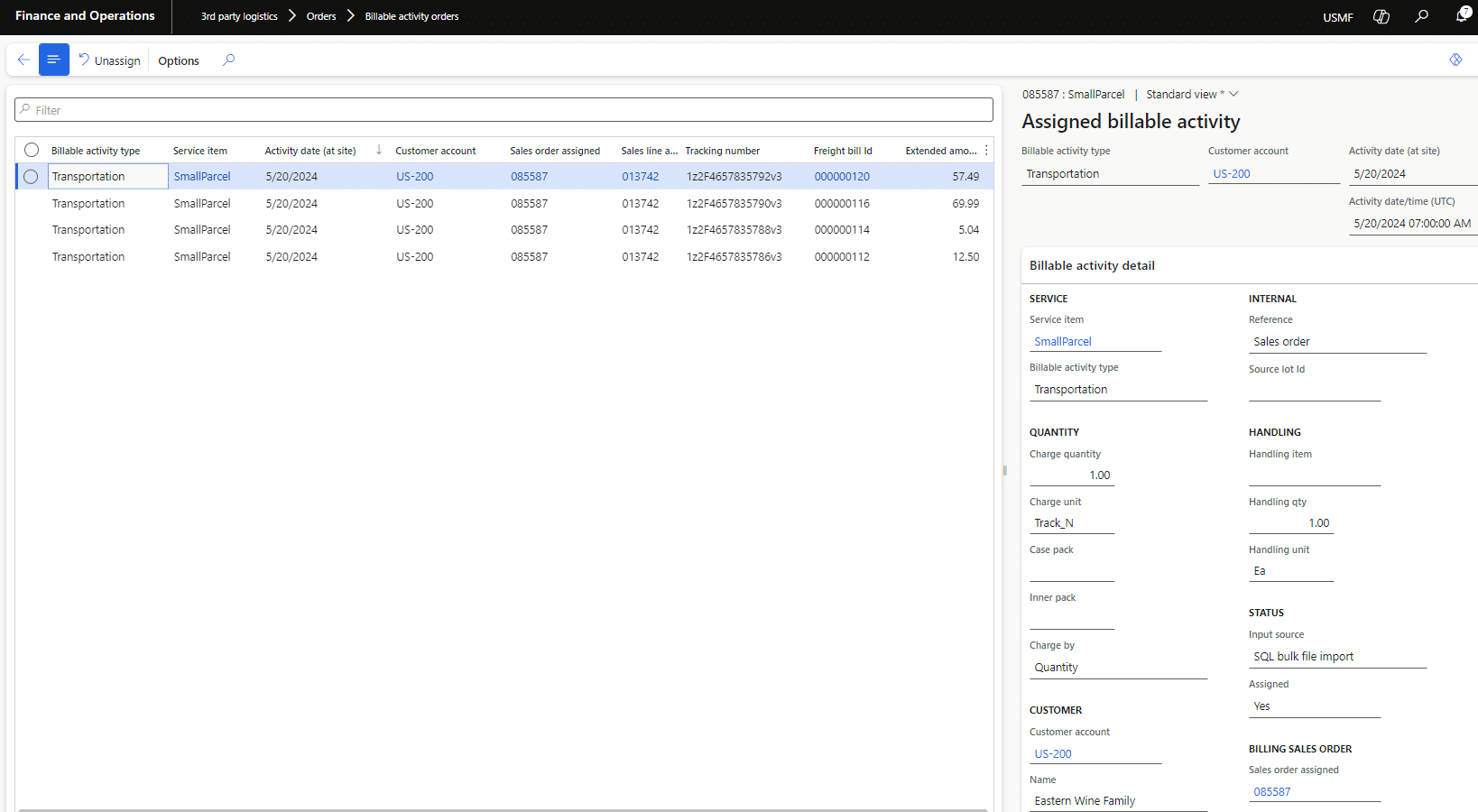1478x812 pixels.
Task: Click the Charge by Quantity field
Action: [1118, 668]
